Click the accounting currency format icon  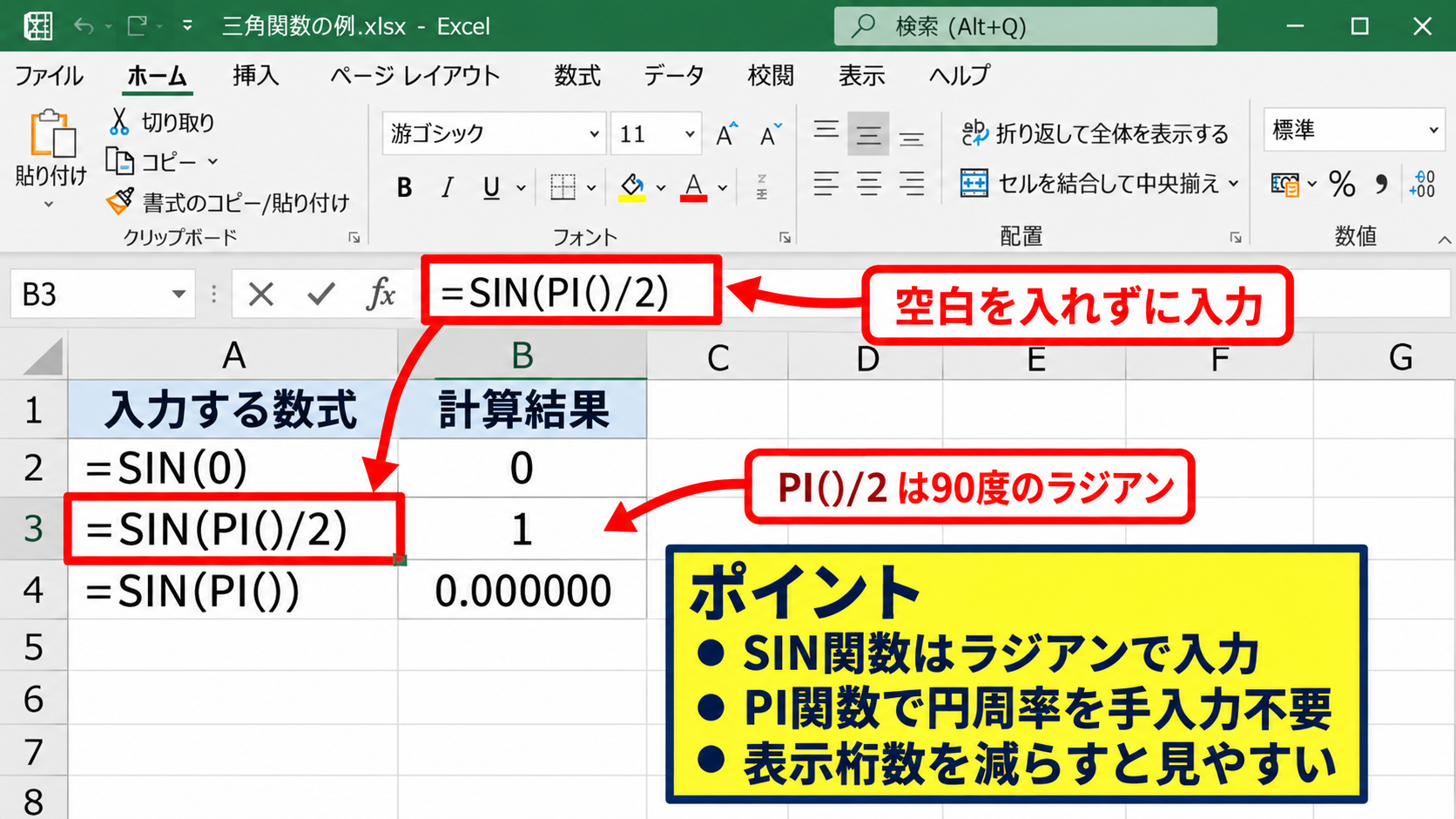point(1284,184)
